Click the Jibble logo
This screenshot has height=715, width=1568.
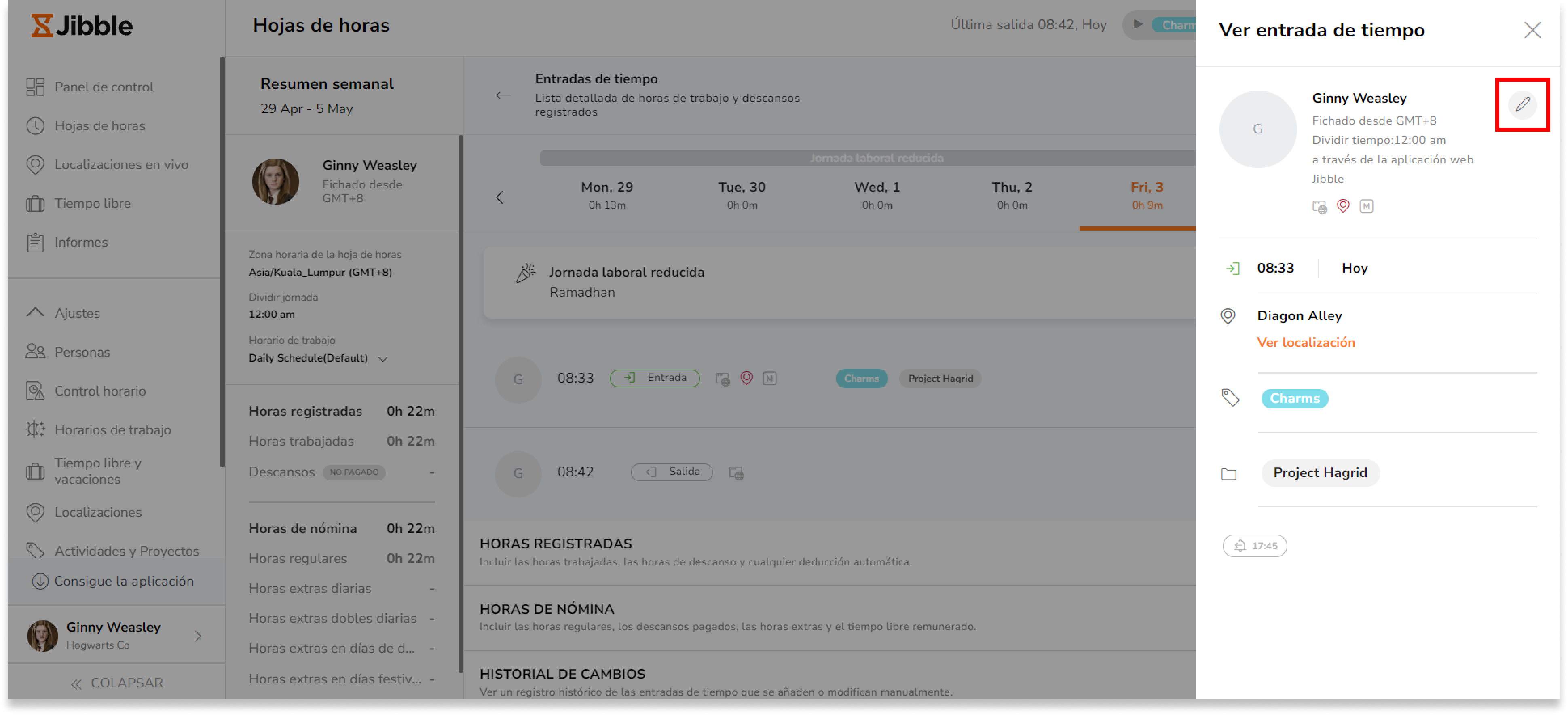[x=82, y=25]
